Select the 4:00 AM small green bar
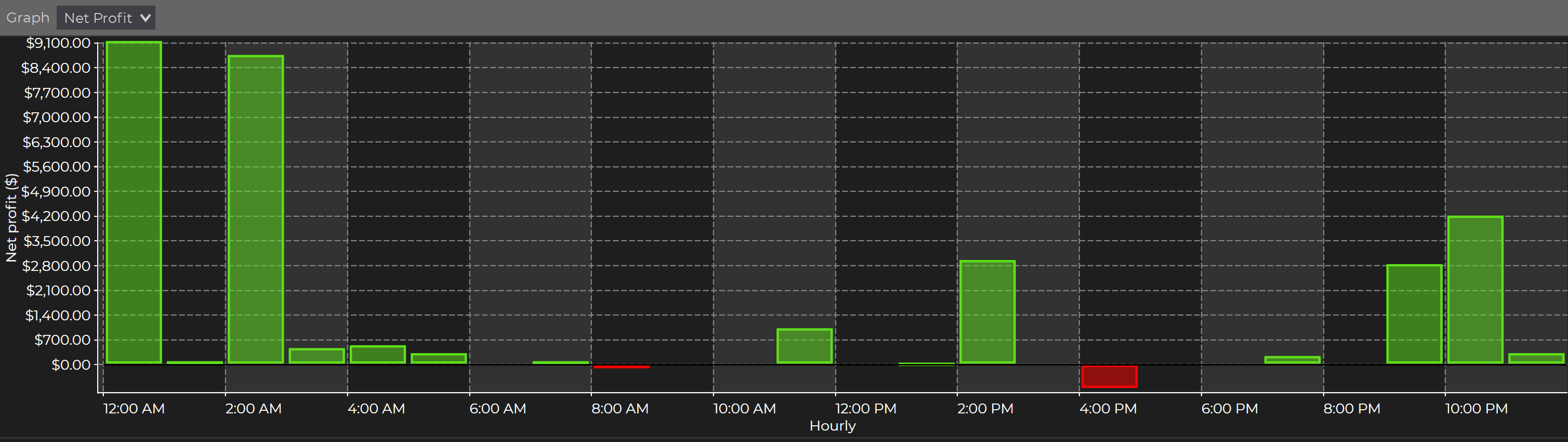The height and width of the screenshot is (442, 1568). pos(377,354)
